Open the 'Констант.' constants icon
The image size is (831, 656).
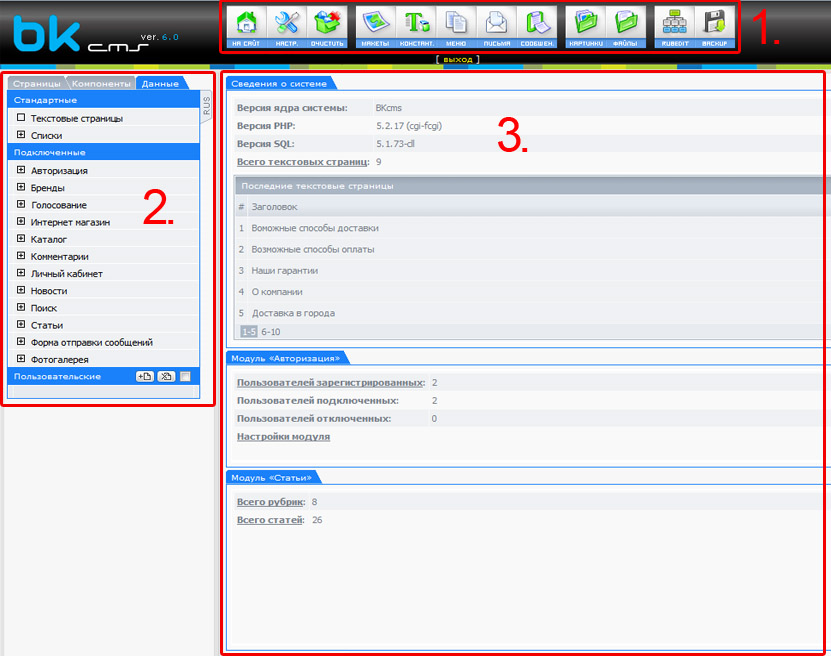(x=416, y=28)
